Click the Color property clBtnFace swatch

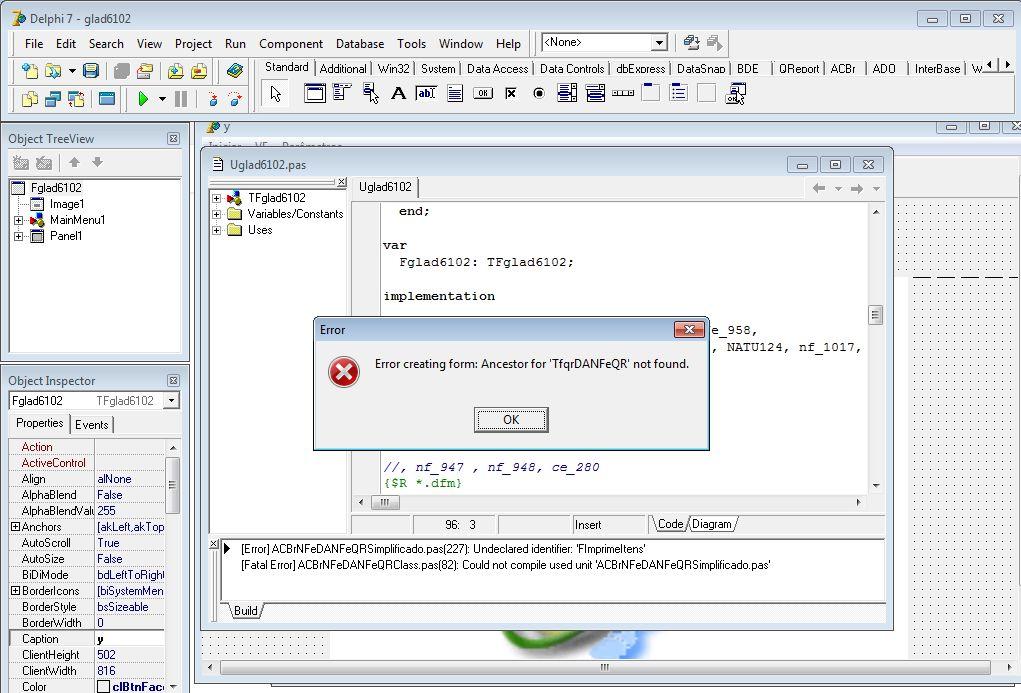[x=103, y=686]
